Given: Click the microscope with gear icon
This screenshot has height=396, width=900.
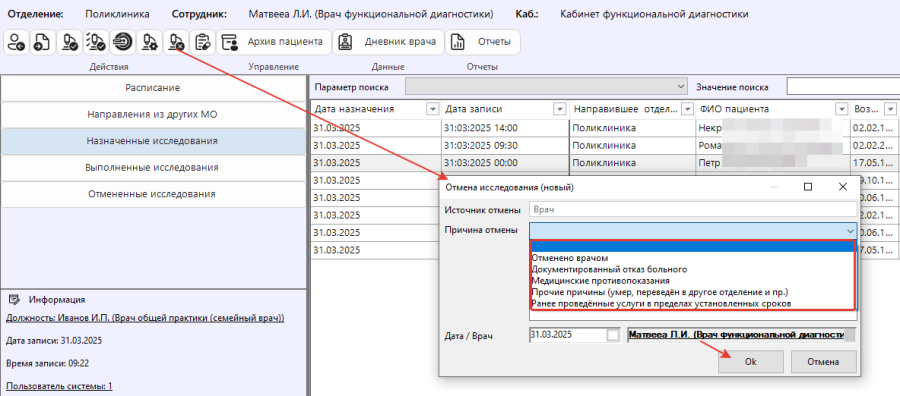Looking at the screenshot, I should coord(150,42).
